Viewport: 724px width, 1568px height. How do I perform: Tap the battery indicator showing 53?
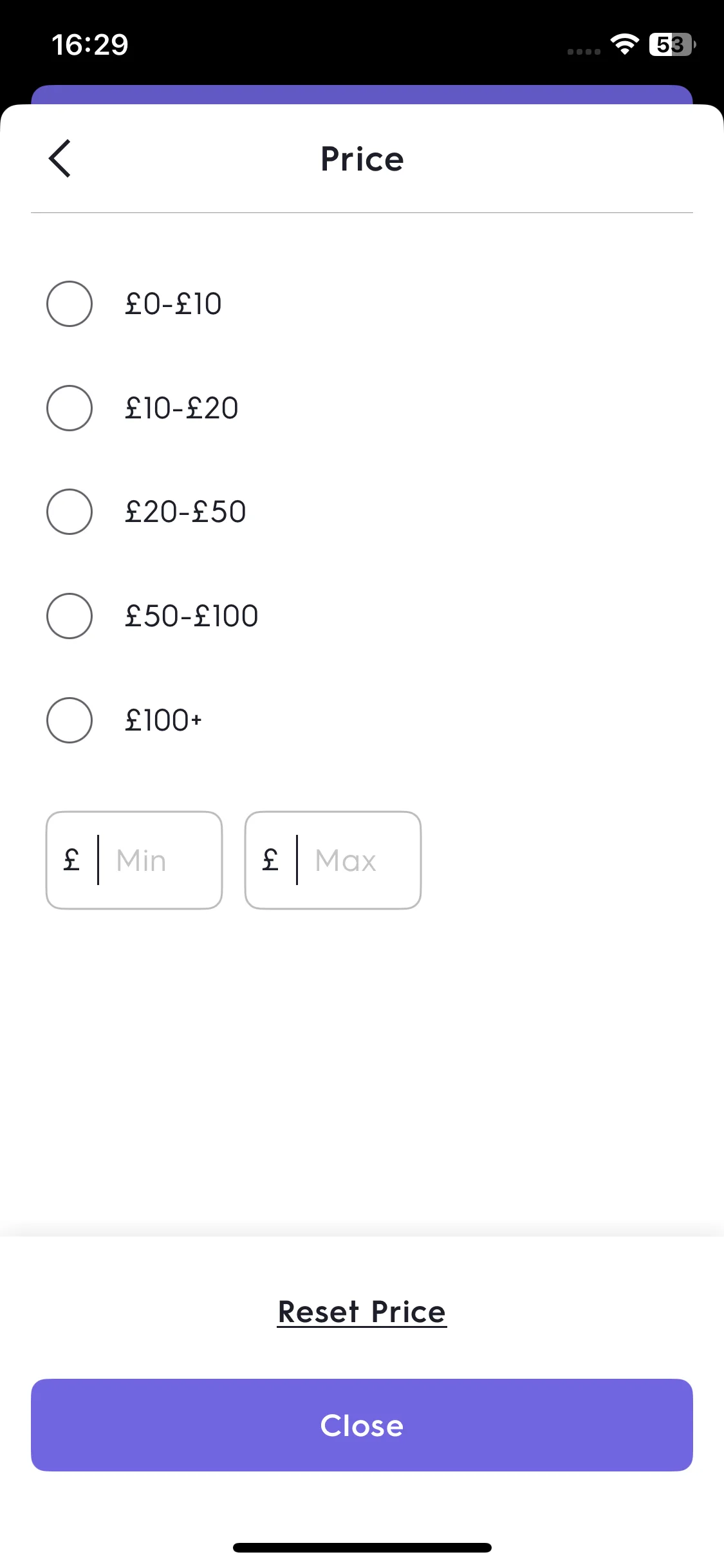672,44
